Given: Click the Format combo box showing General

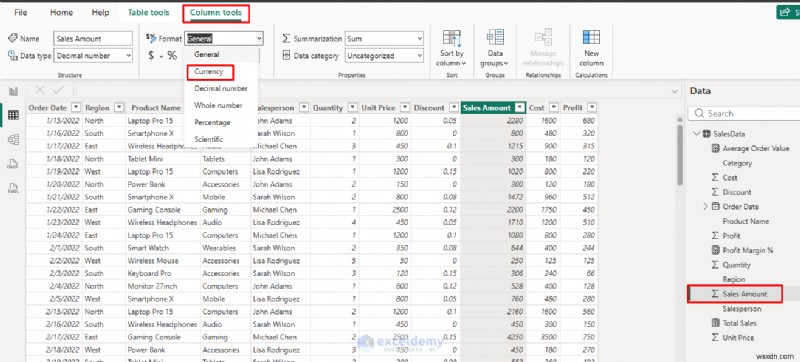Looking at the screenshot, I should point(224,38).
